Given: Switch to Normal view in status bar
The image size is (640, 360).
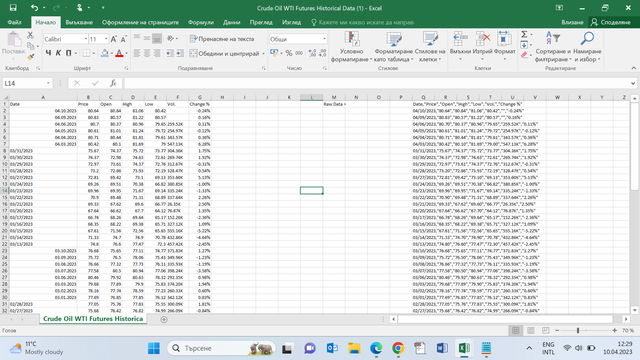Looking at the screenshot, I should tap(516, 331).
